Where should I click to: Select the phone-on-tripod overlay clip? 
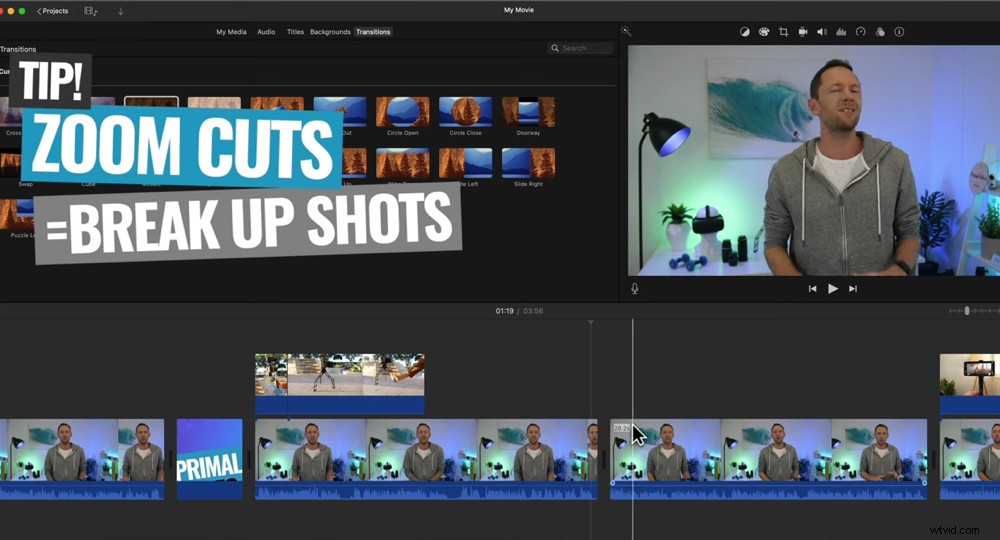point(969,384)
